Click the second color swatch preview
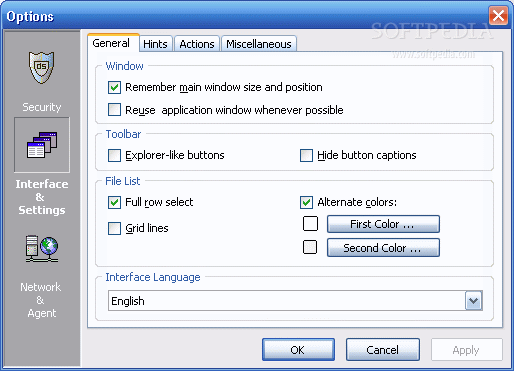 pyautogui.click(x=310, y=247)
